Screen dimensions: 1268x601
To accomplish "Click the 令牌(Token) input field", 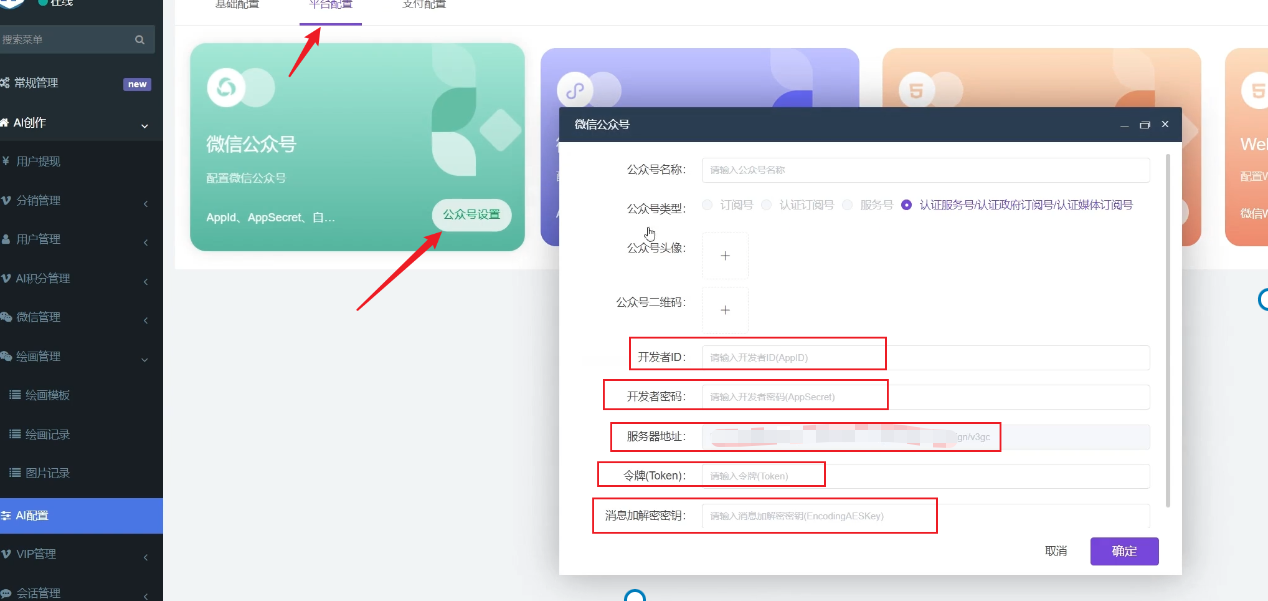I will [926, 476].
